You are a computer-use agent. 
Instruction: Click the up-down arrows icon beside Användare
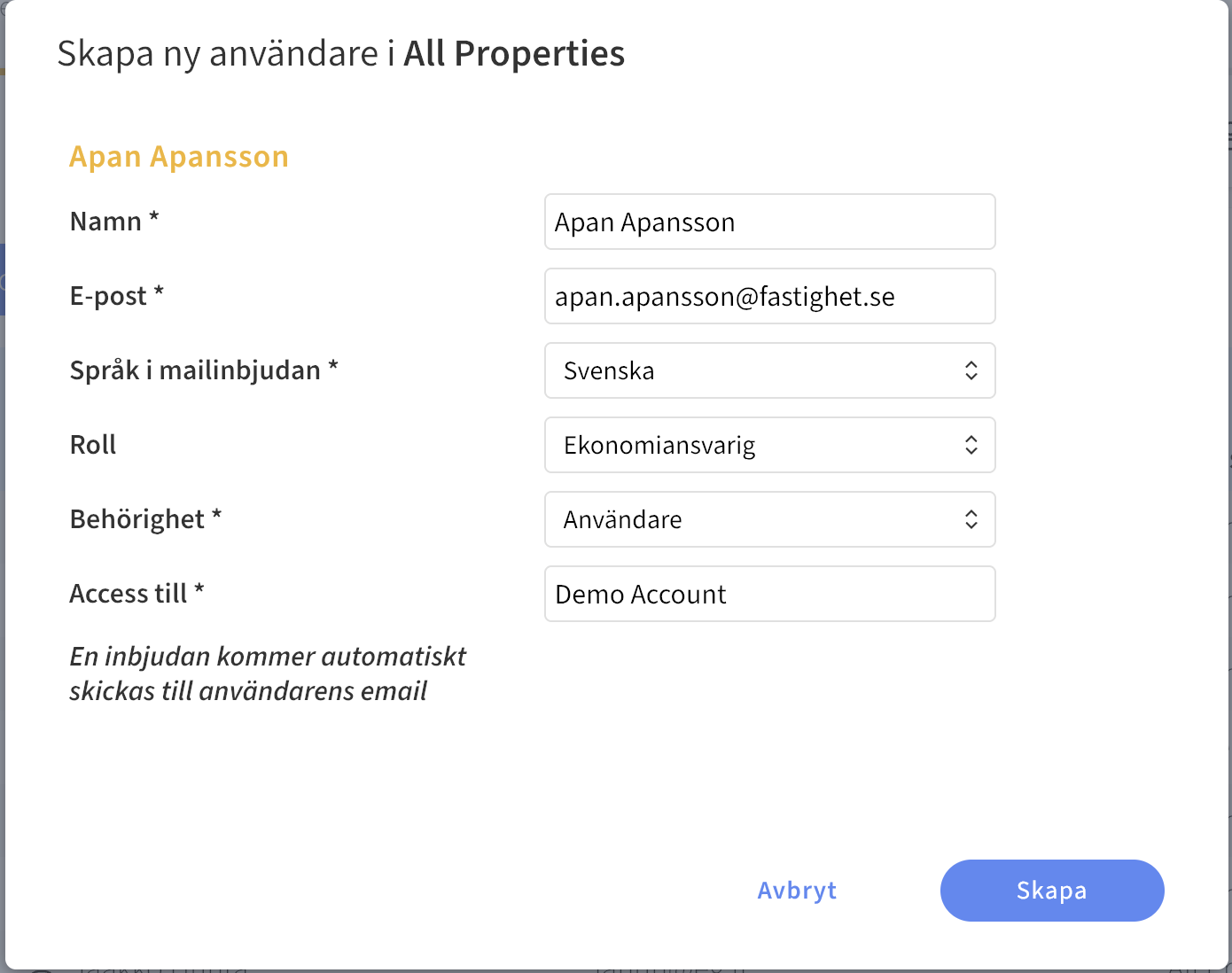click(x=971, y=519)
